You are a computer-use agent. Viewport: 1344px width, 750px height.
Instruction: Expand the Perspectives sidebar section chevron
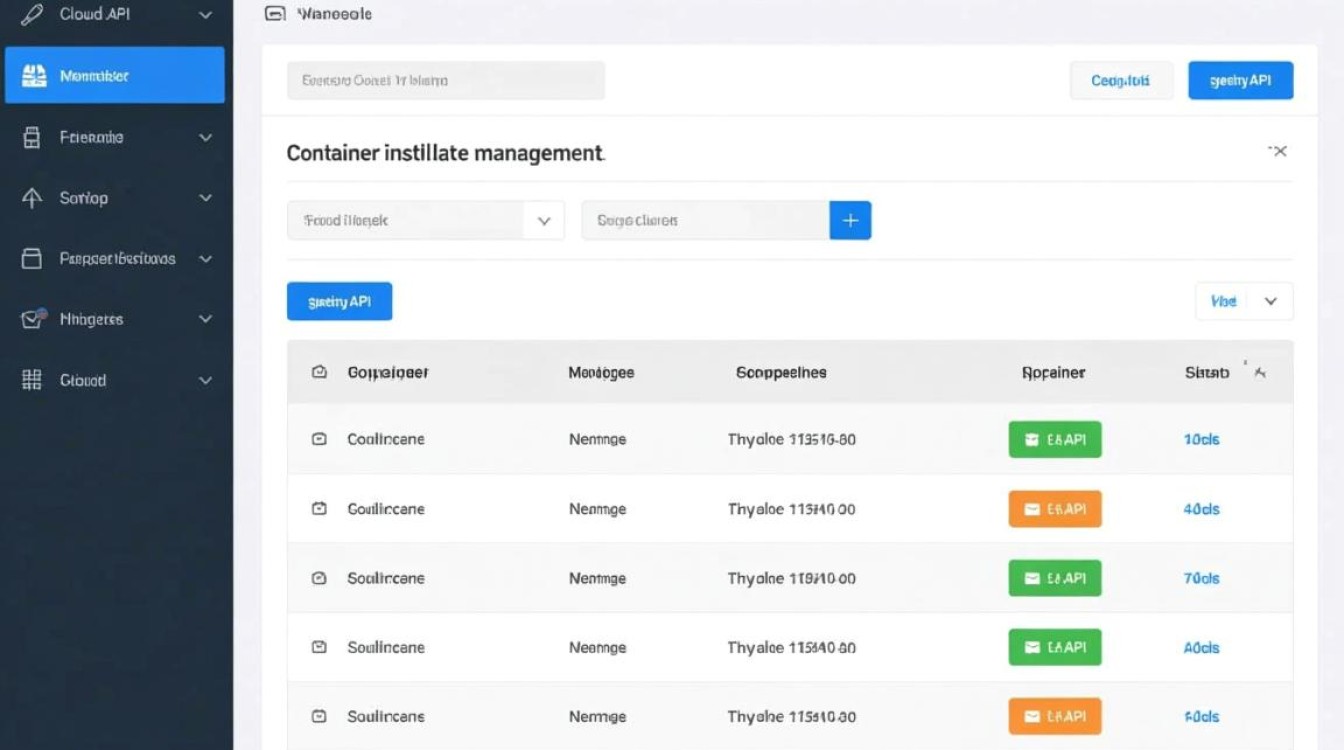(x=205, y=258)
